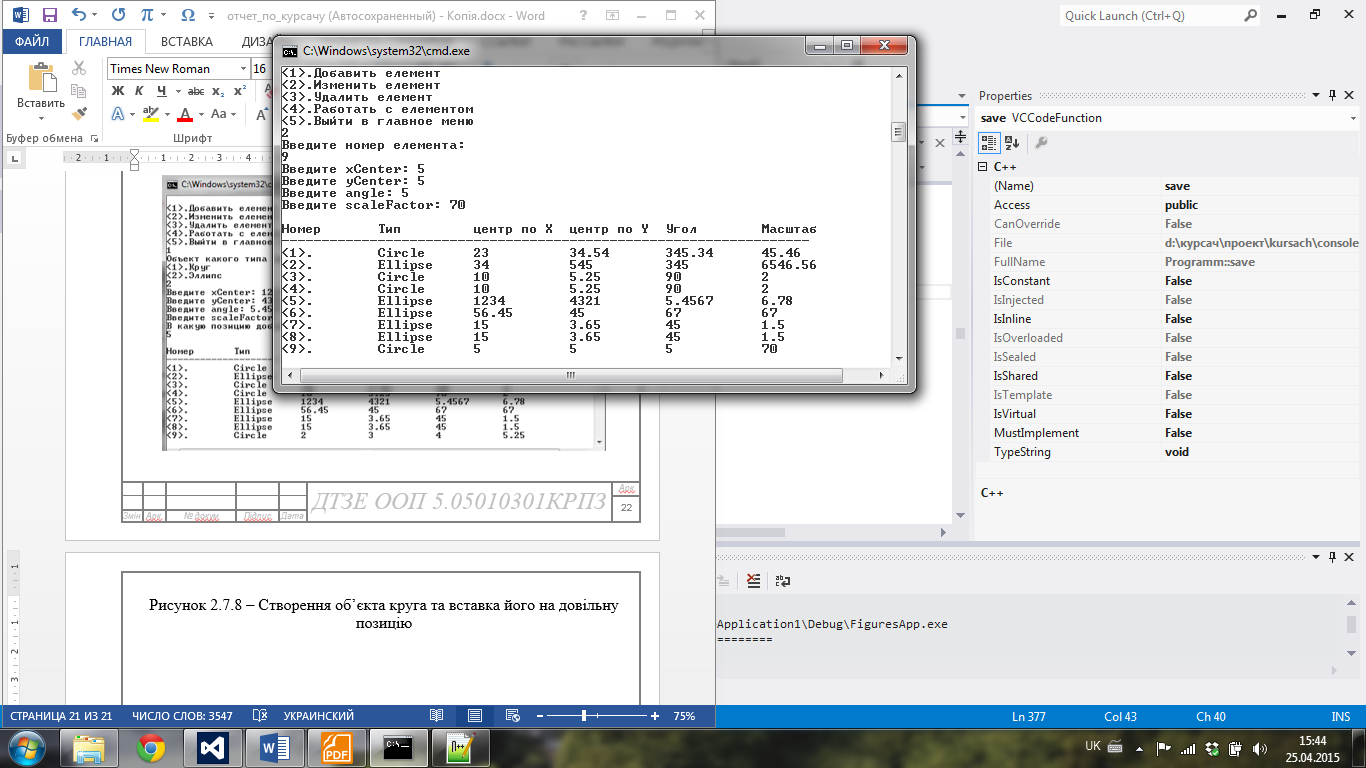The height and width of the screenshot is (768, 1366).
Task: Toggle word wrap in the Output toolbar
Action: pyautogui.click(x=784, y=580)
